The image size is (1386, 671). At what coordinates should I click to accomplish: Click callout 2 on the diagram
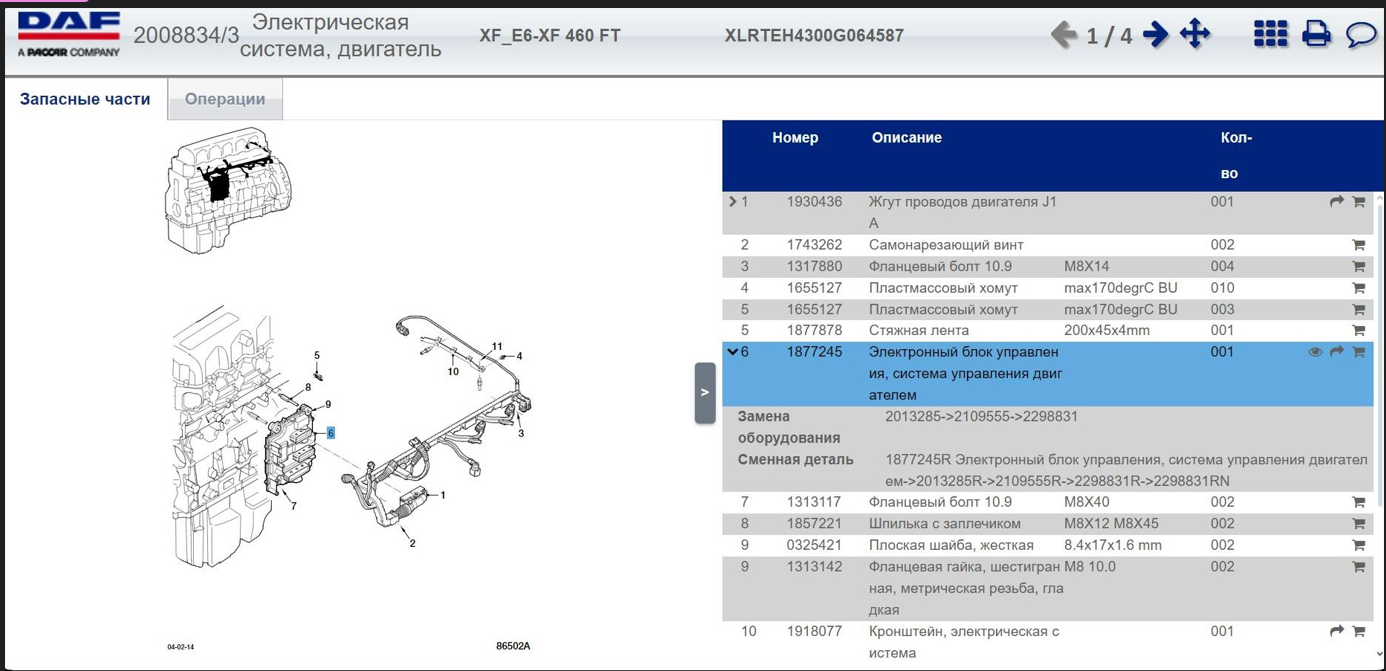coord(412,543)
